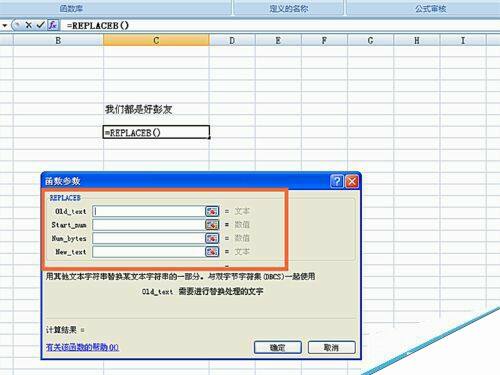This screenshot has height=375, width=500.
Task: Click the range selector beside Old_text field
Action: point(212,211)
